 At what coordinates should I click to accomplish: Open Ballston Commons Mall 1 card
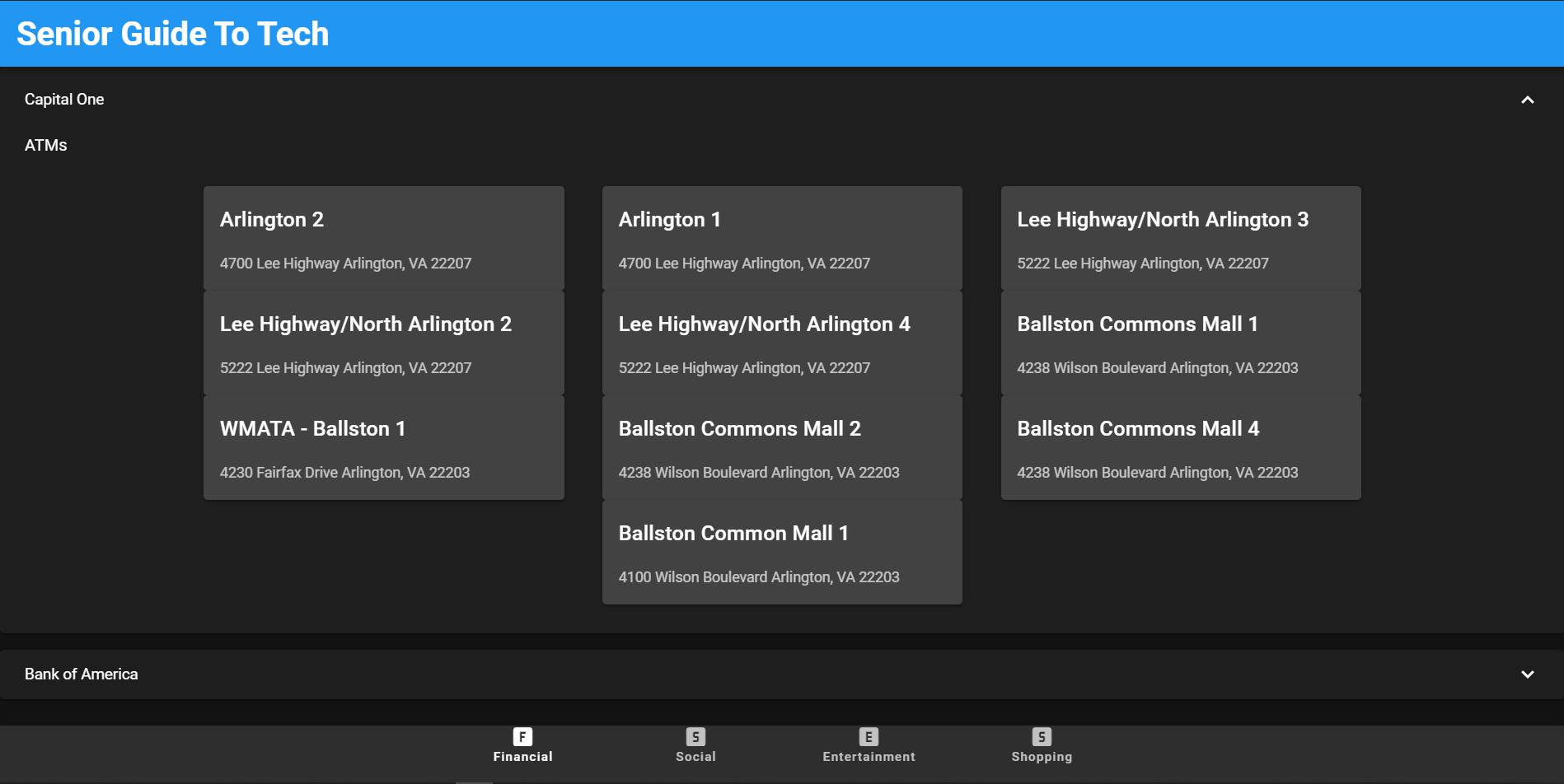click(1181, 343)
